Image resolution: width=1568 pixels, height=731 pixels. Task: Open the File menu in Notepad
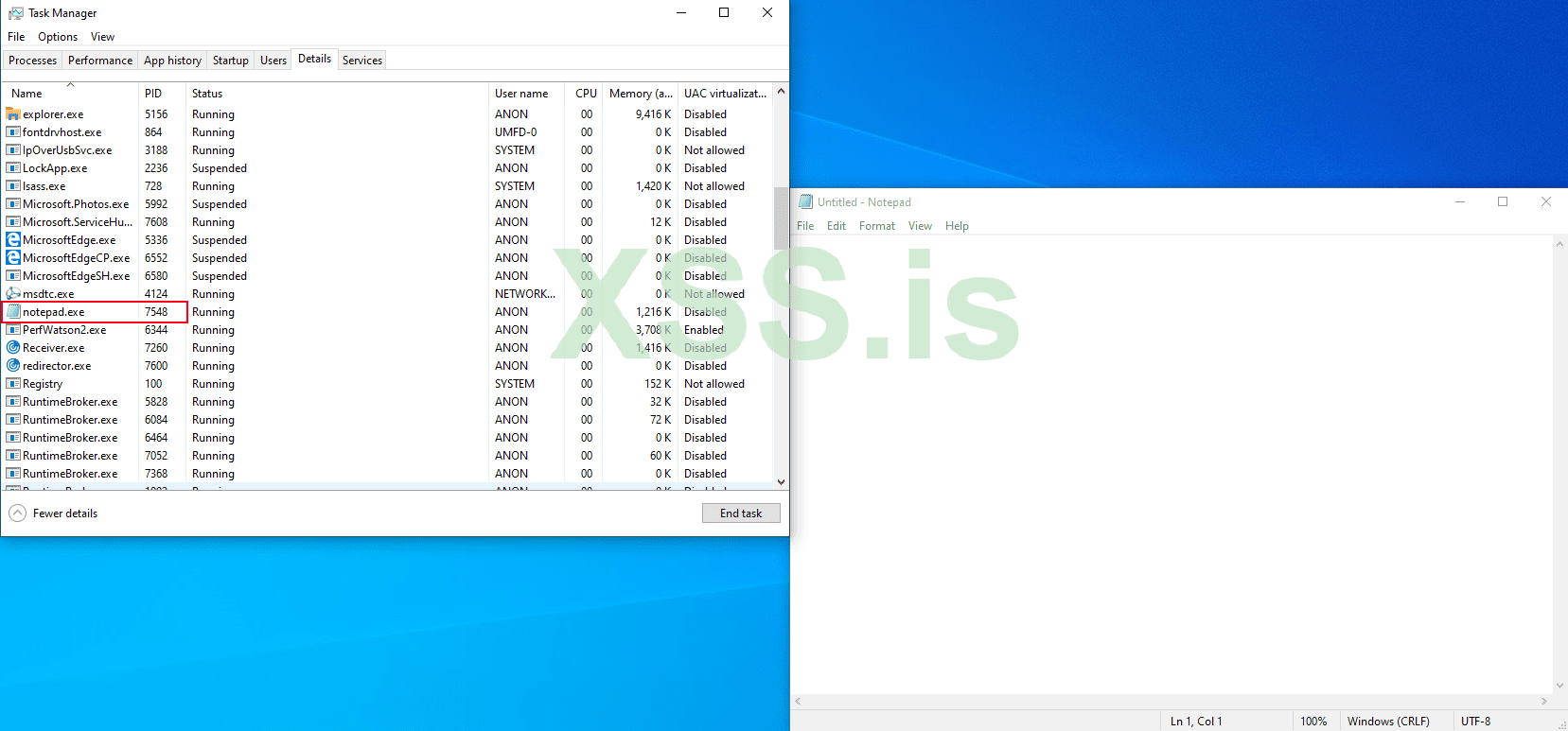(x=805, y=226)
